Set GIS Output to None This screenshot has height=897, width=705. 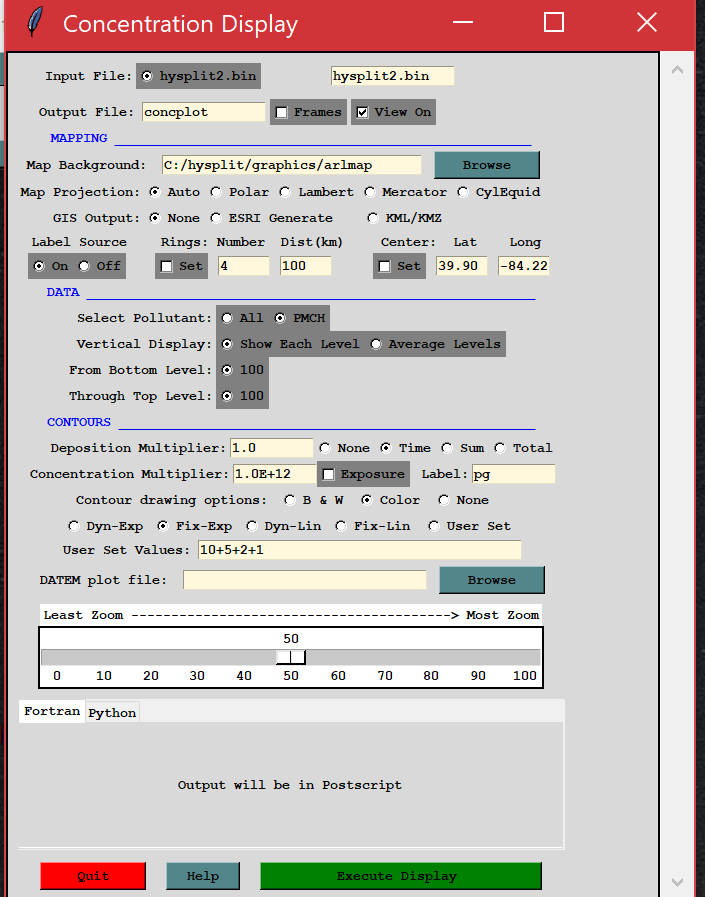pyautogui.click(x=155, y=217)
